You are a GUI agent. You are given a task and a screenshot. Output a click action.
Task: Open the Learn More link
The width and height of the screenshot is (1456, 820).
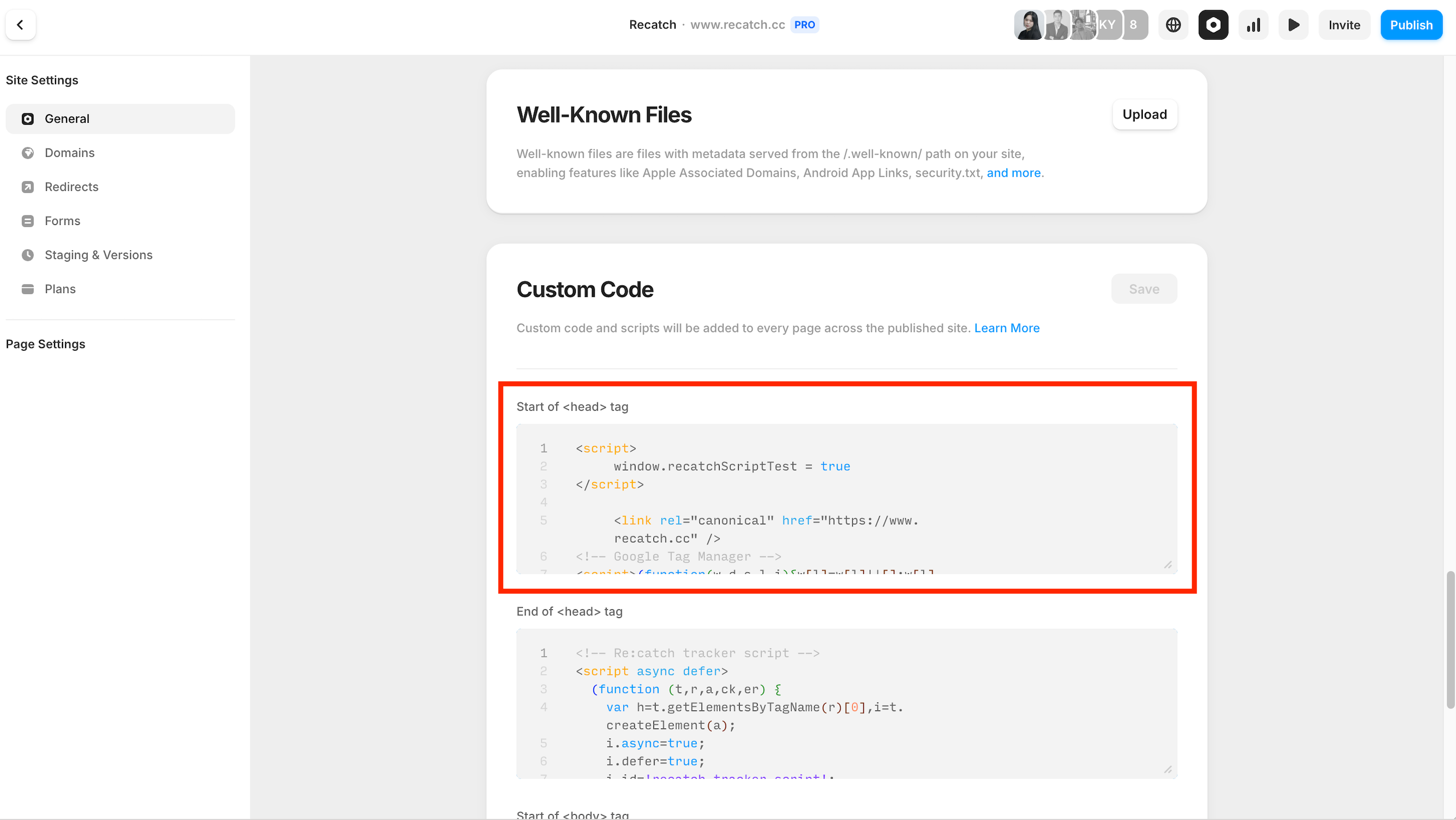coord(1007,328)
